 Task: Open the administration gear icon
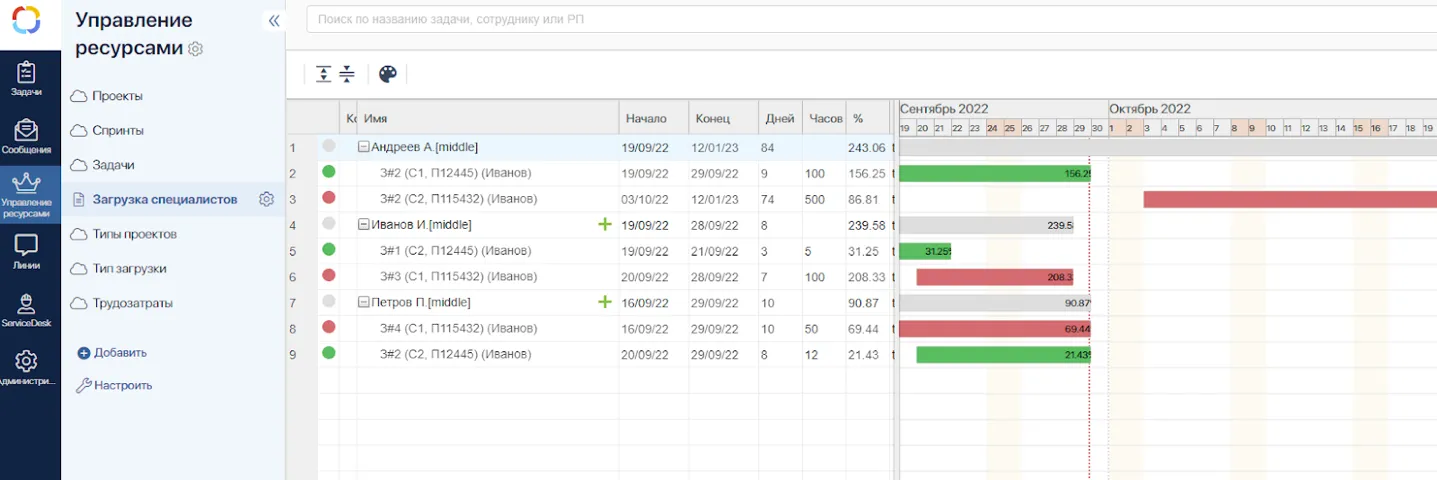[26, 366]
